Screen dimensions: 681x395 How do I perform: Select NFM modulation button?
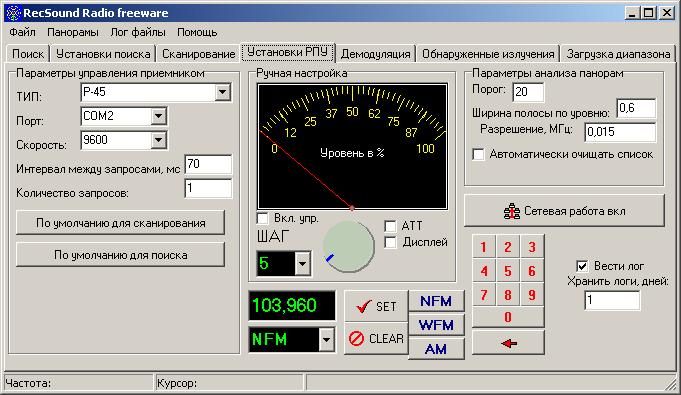[x=436, y=301]
